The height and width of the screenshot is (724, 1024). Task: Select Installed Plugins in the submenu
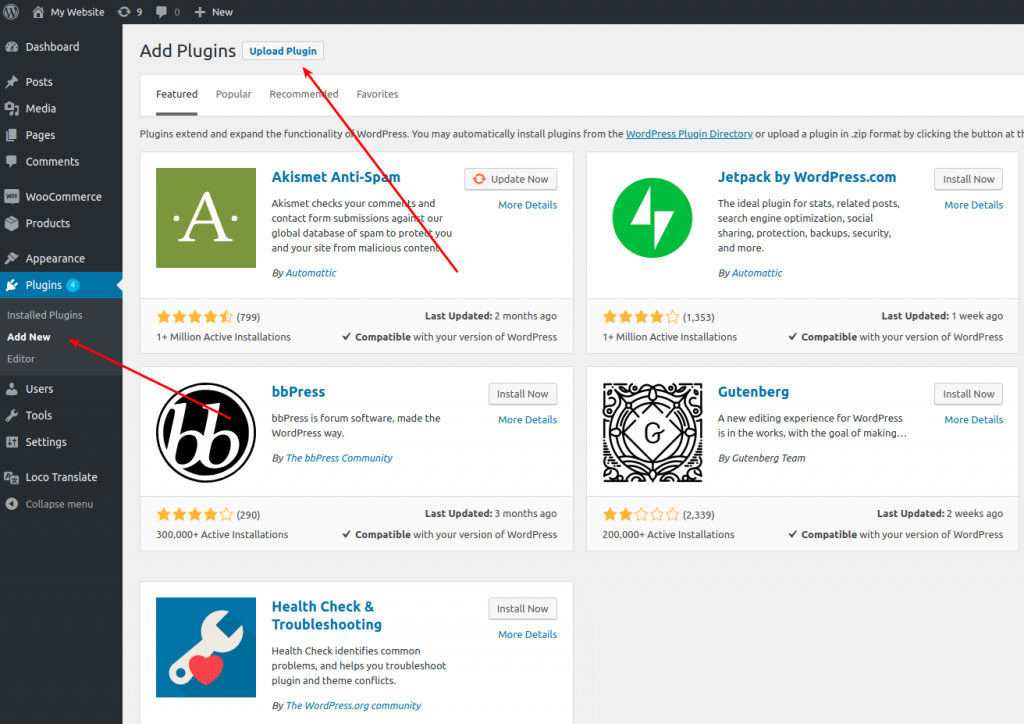45,314
